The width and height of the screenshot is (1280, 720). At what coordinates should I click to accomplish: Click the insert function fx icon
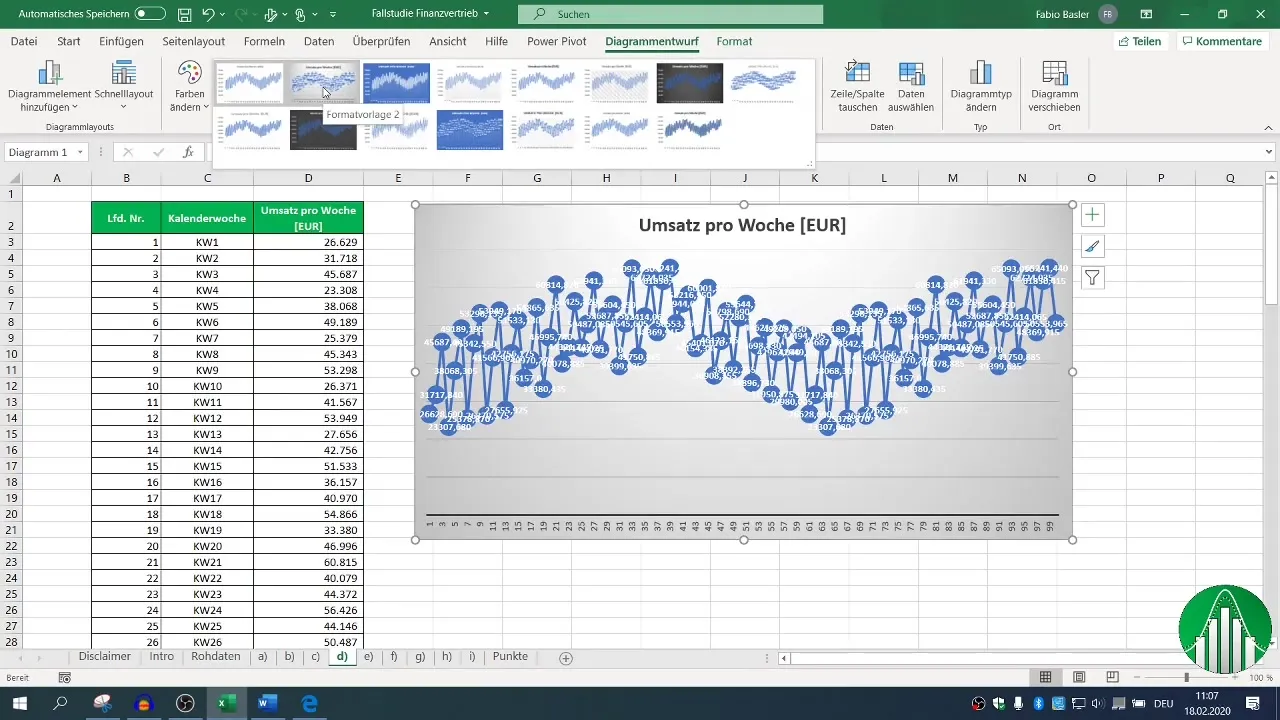(188, 152)
